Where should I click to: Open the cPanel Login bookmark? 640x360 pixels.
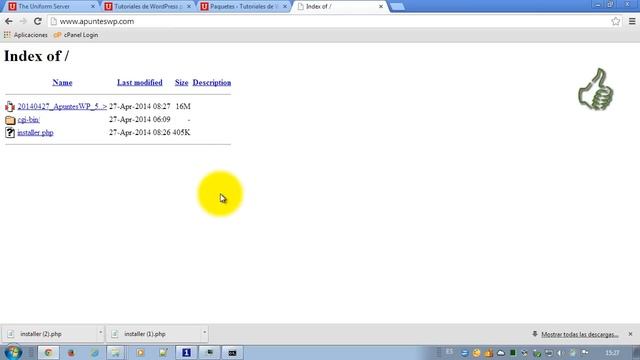point(76,35)
